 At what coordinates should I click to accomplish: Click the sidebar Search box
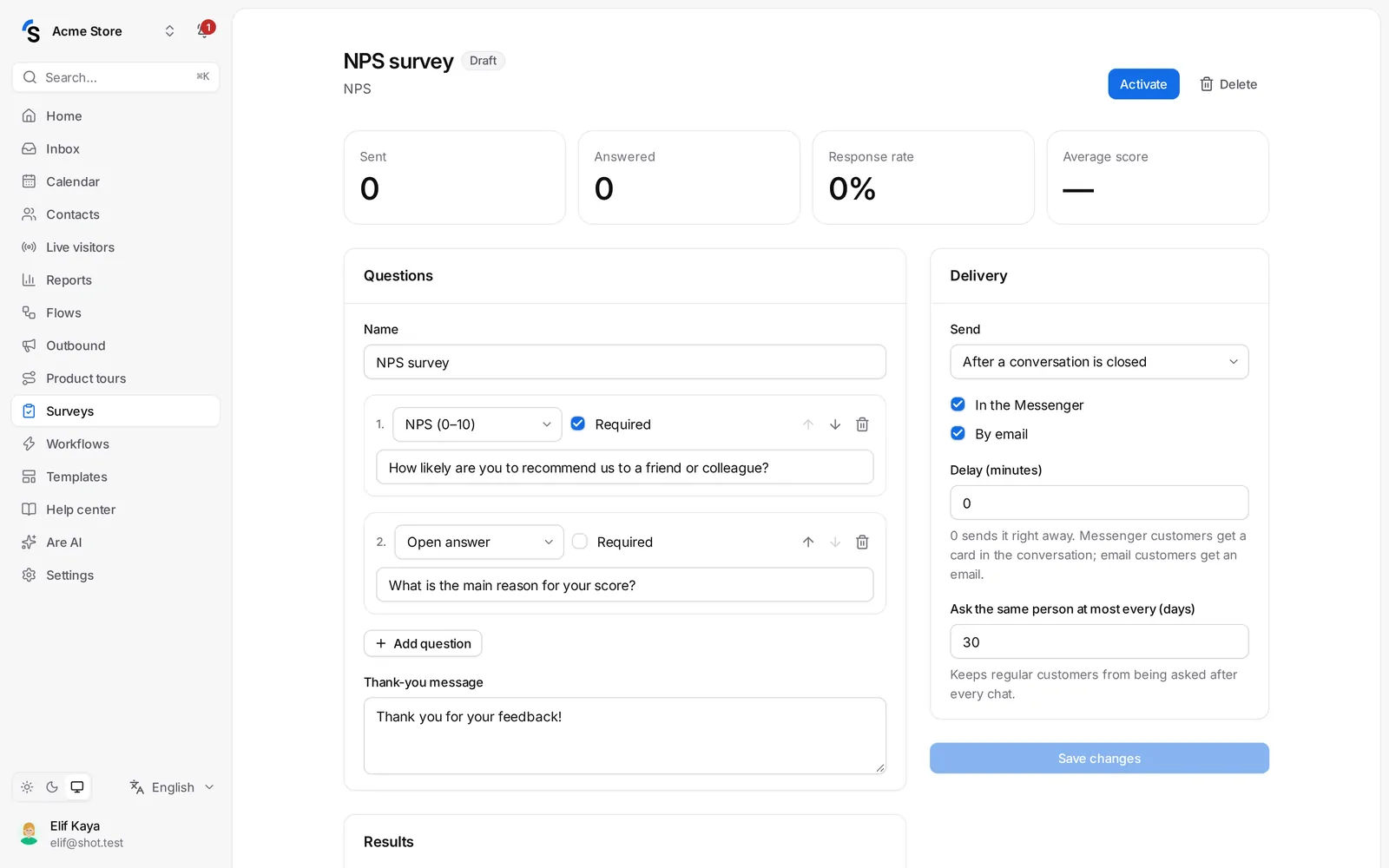click(x=115, y=77)
